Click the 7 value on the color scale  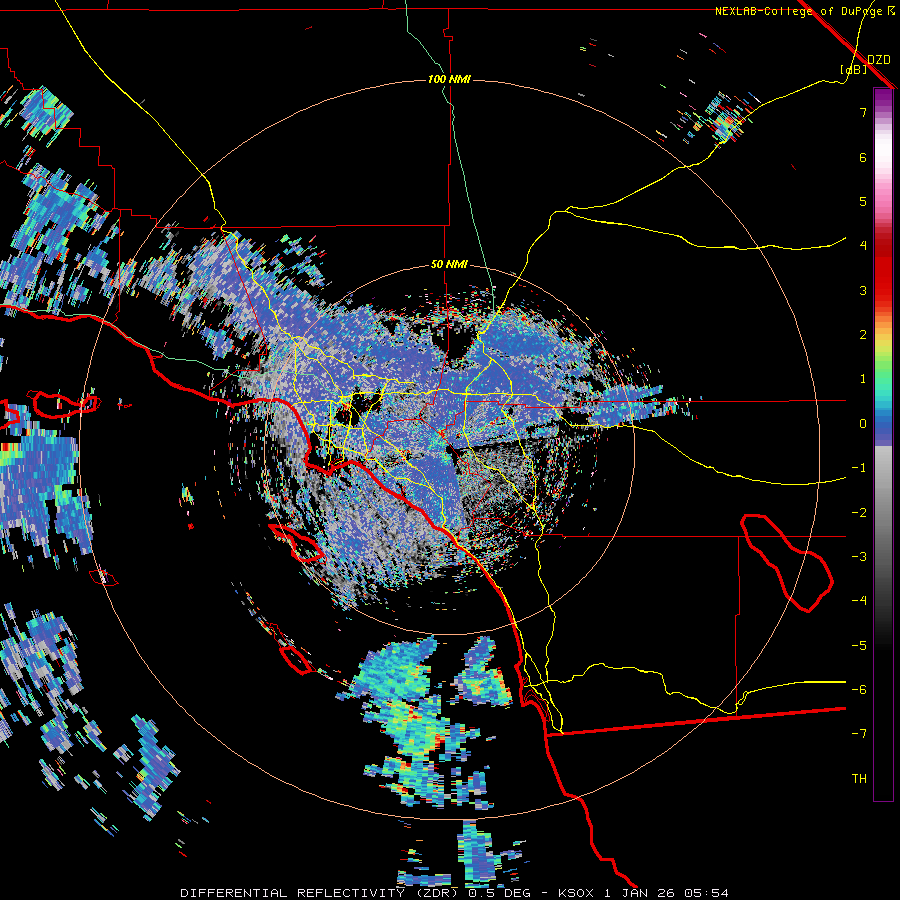(x=863, y=112)
